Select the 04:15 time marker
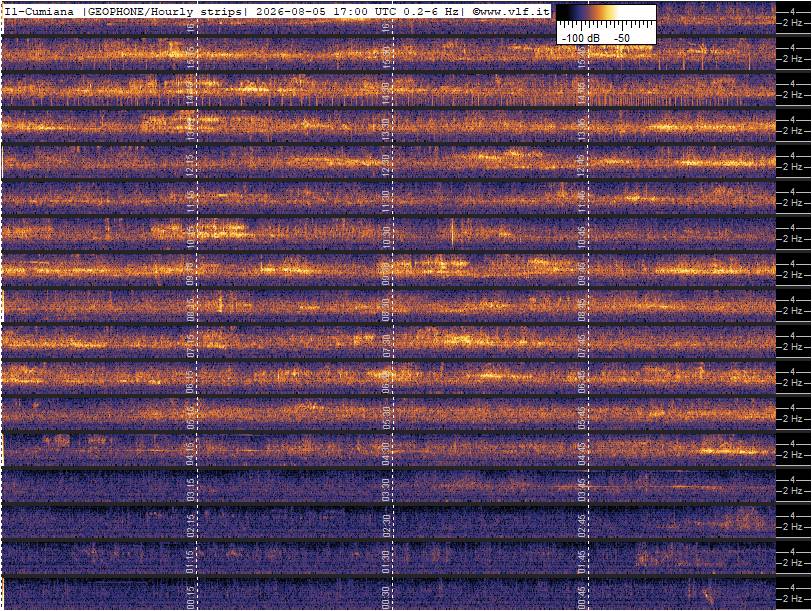This screenshot has height=611, width=812. (x=190, y=454)
